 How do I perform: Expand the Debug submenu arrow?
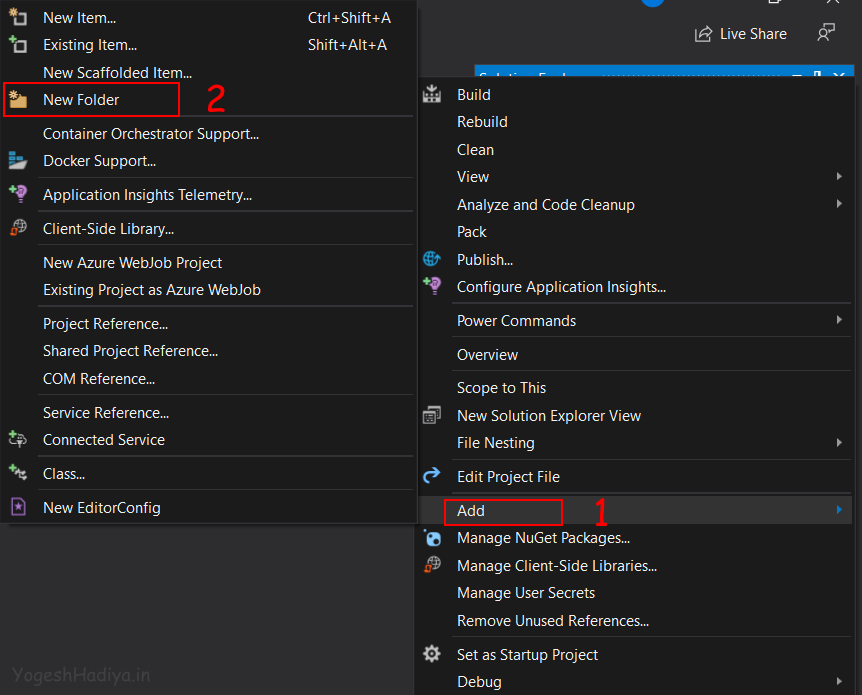[839, 682]
